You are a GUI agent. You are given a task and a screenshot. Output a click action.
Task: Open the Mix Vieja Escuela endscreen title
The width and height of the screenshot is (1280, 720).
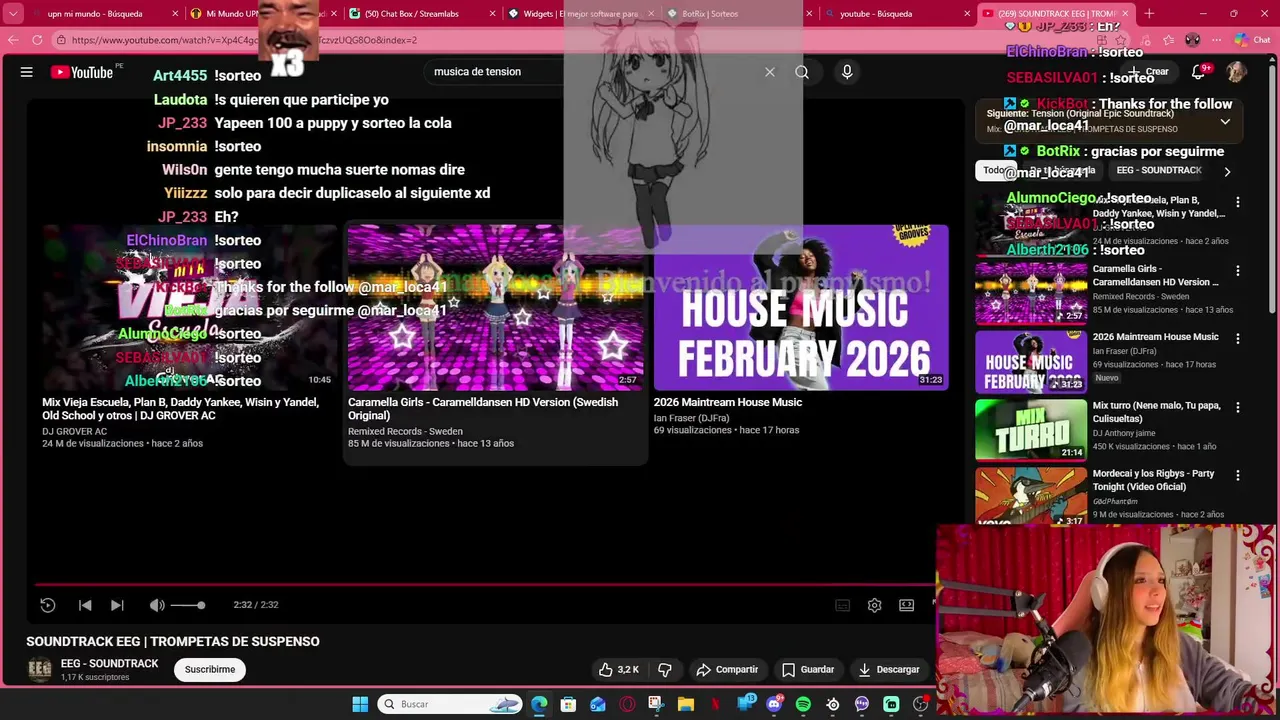click(180, 409)
